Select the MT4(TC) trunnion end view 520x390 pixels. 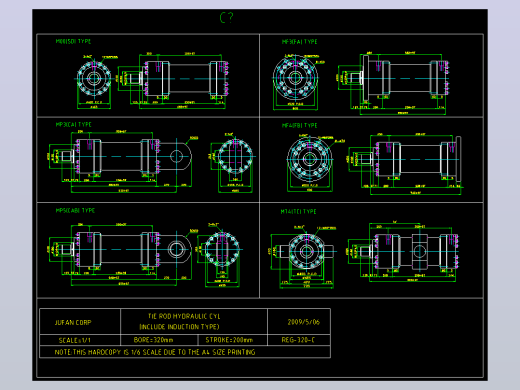[x=306, y=251]
